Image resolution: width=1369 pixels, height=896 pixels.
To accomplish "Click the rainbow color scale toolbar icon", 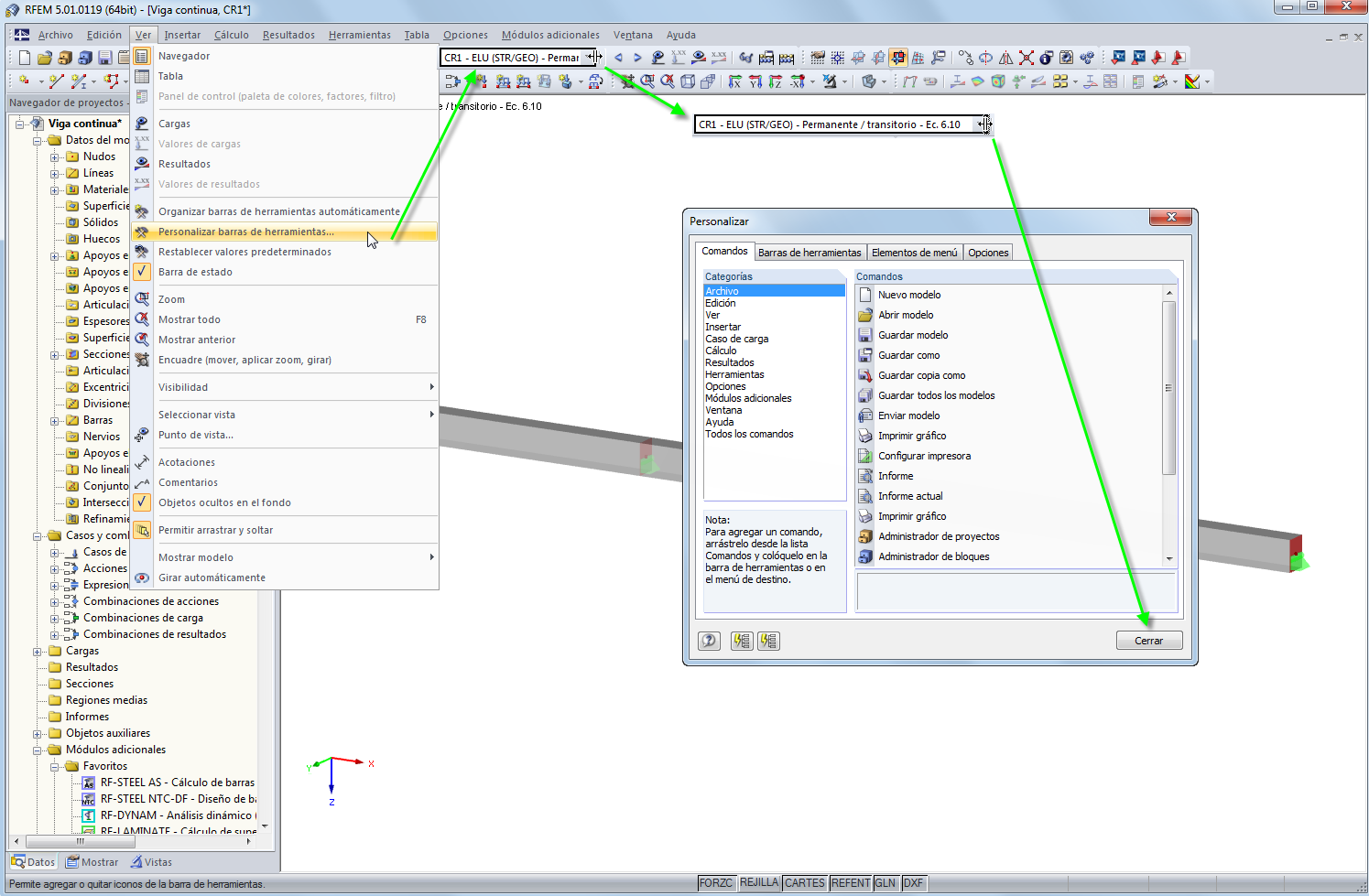I will click(1192, 81).
